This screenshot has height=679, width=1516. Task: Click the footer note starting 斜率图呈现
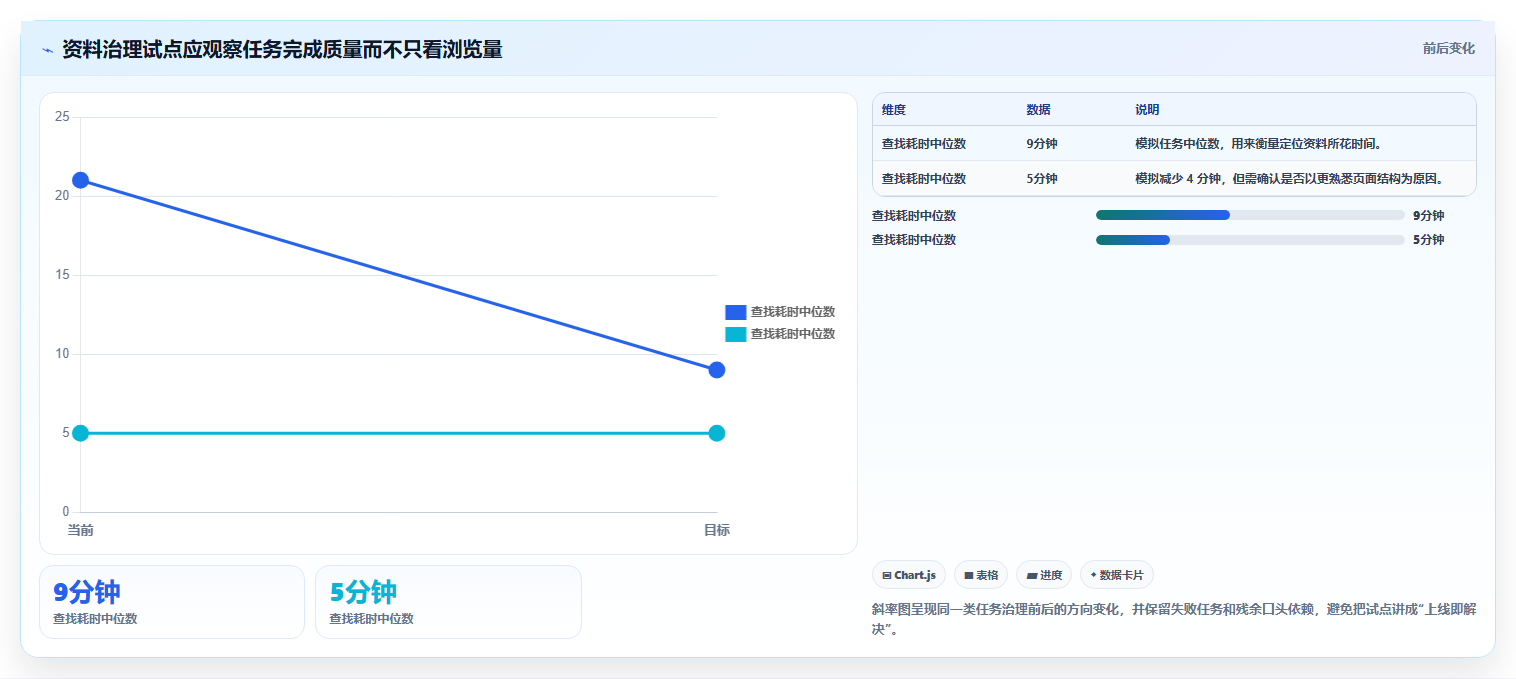1174,620
